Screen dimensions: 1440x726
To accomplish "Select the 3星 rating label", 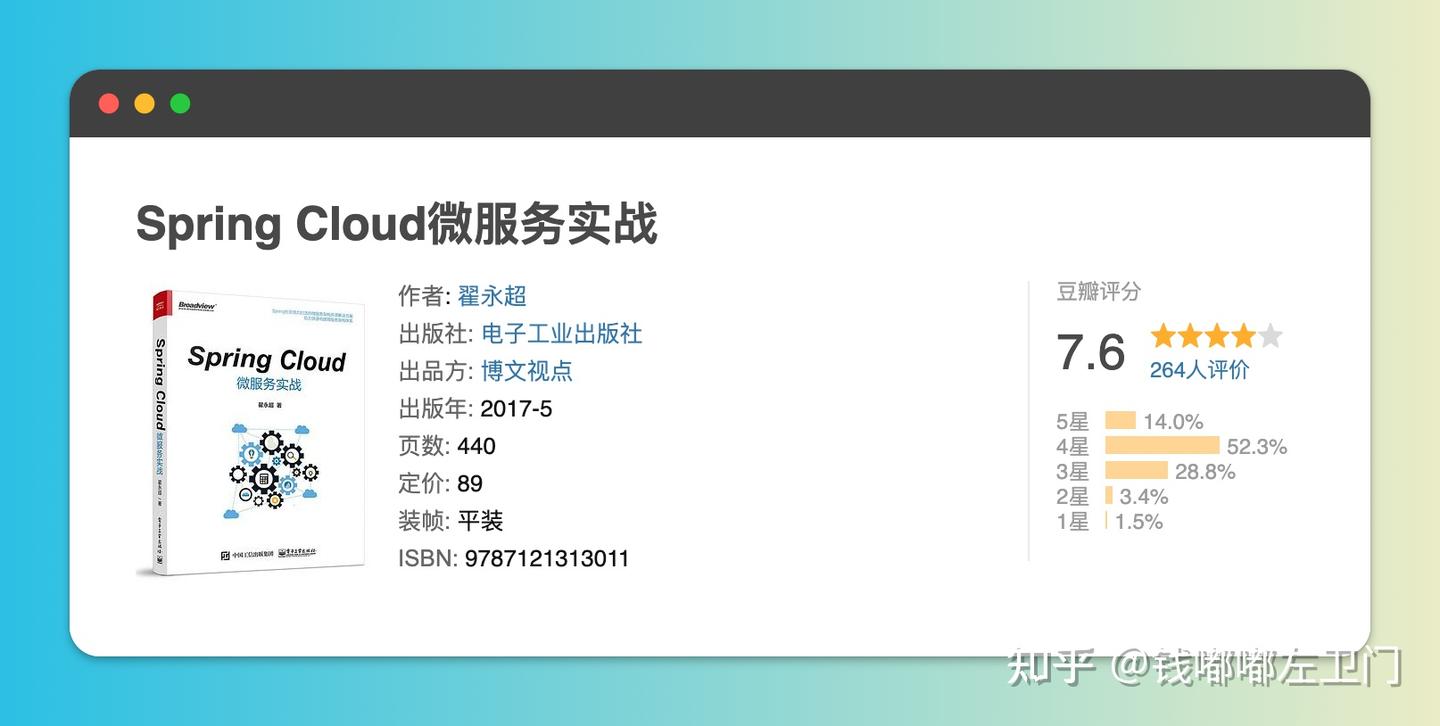I will click(x=1072, y=471).
